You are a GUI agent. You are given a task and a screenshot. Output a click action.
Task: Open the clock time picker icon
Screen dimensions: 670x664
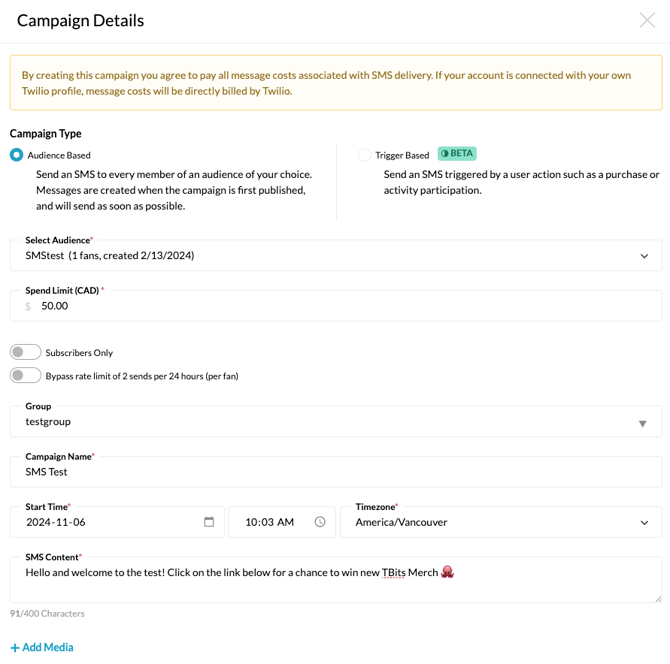point(320,522)
